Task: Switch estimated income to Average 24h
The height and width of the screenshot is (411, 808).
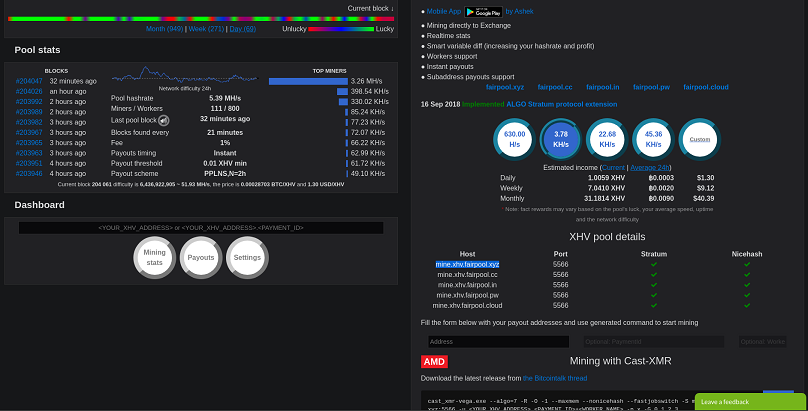Action: (649, 167)
